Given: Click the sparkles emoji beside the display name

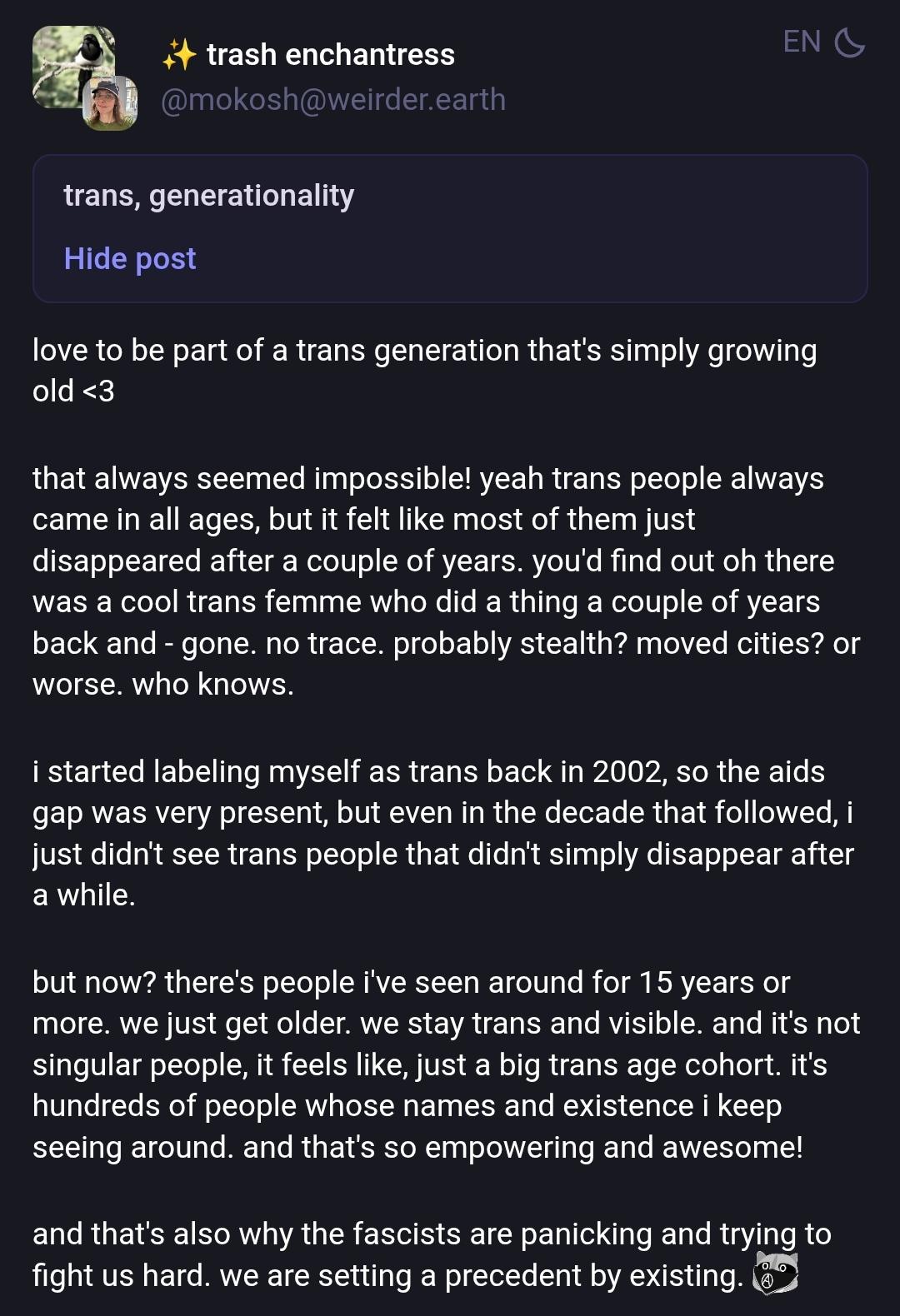Looking at the screenshot, I should [x=179, y=55].
